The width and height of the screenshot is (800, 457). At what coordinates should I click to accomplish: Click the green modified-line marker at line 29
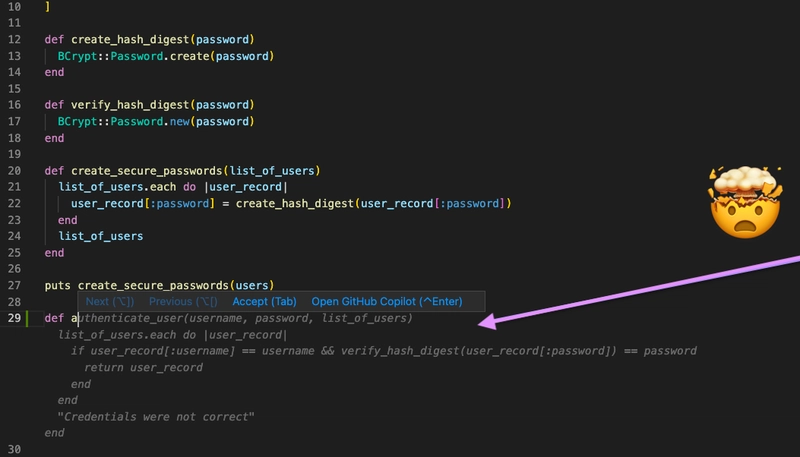tap(27, 318)
